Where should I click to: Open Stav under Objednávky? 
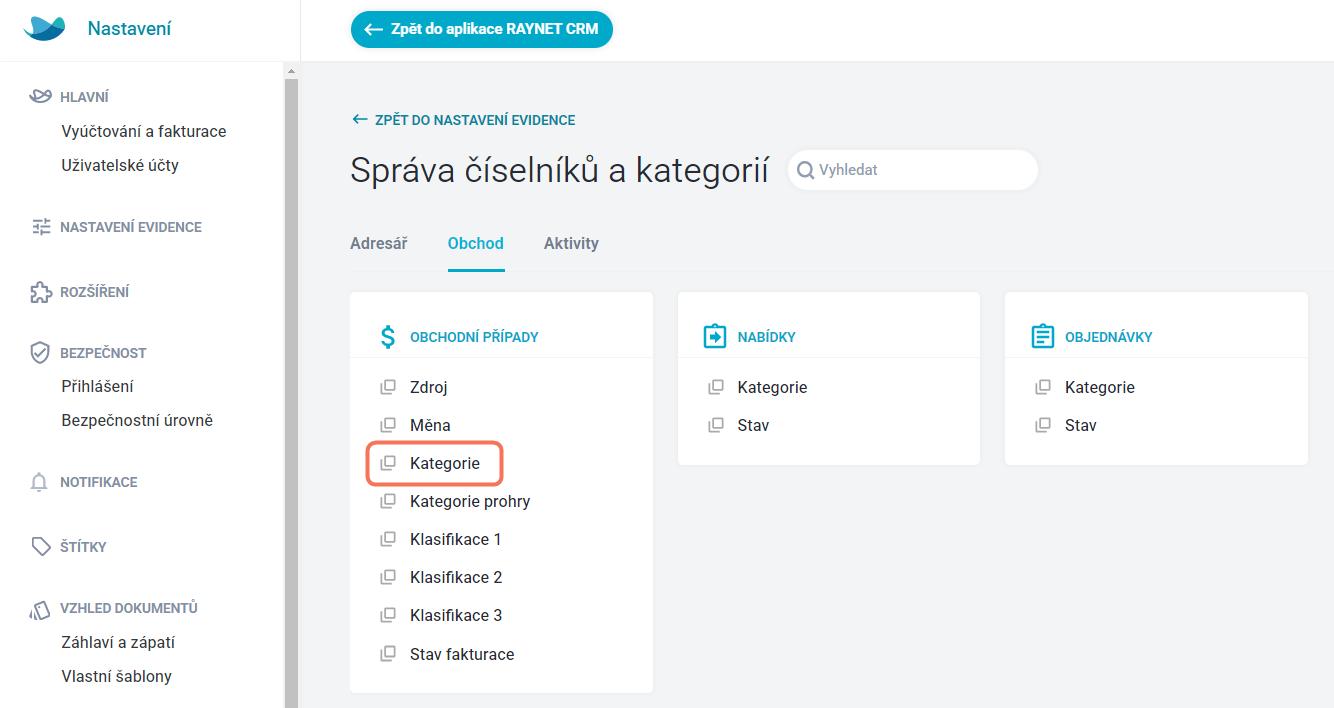tap(1081, 425)
